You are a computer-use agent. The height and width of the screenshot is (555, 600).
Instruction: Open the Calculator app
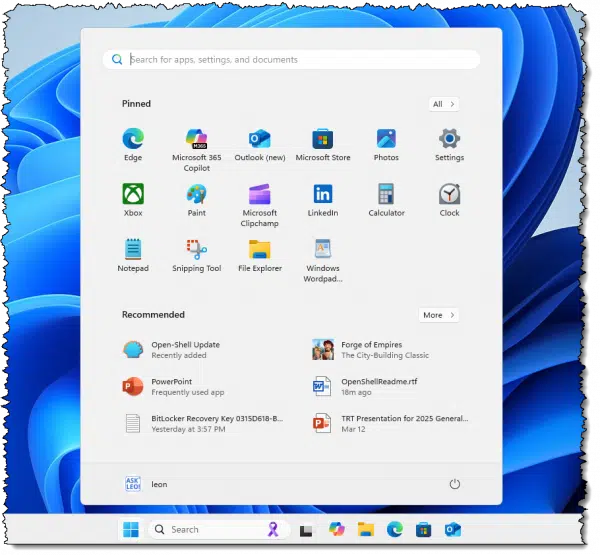[386, 200]
